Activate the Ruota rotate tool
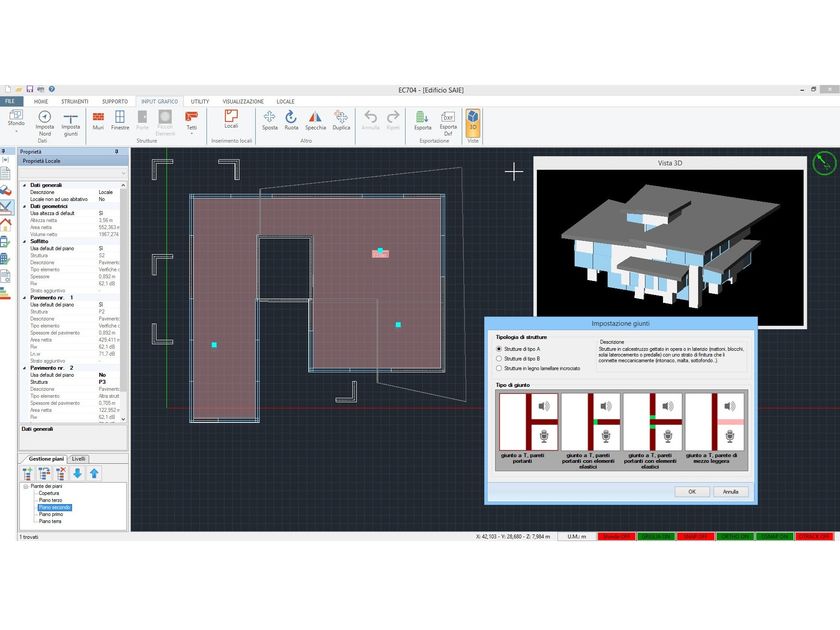 [x=291, y=121]
